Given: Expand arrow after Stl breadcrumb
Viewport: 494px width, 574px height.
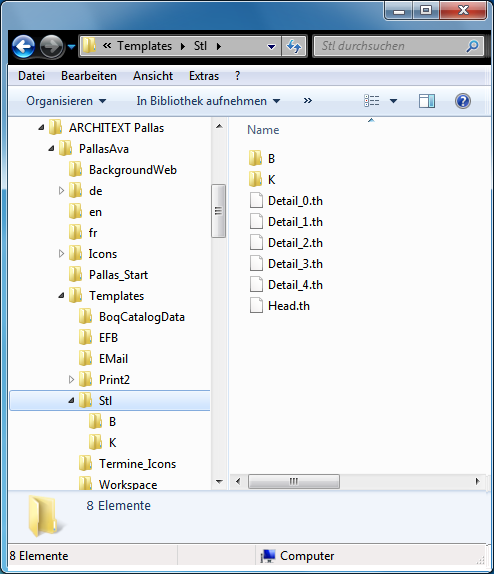Looking at the screenshot, I should 219,46.
